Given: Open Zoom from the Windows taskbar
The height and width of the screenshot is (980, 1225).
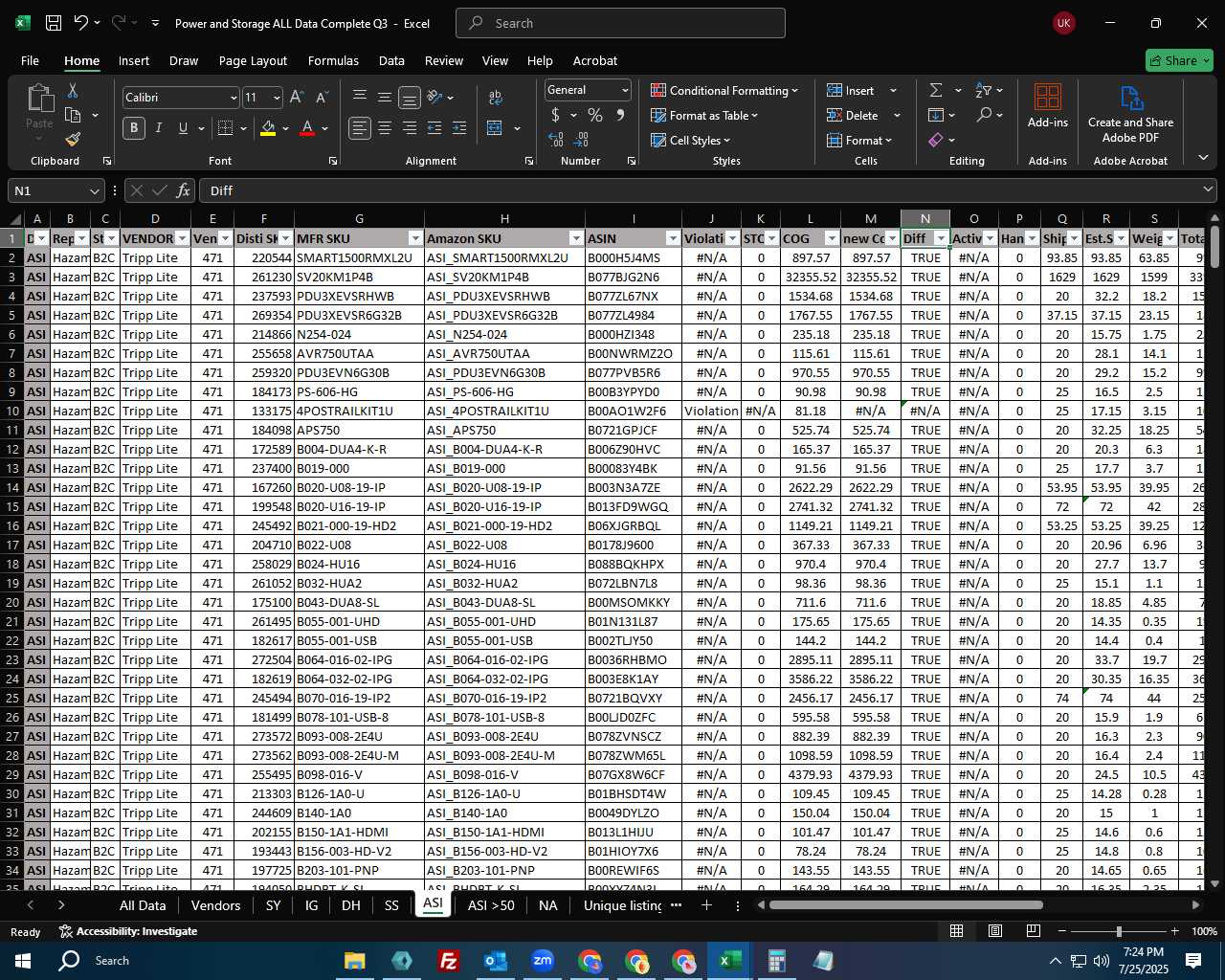Looking at the screenshot, I should (x=543, y=961).
